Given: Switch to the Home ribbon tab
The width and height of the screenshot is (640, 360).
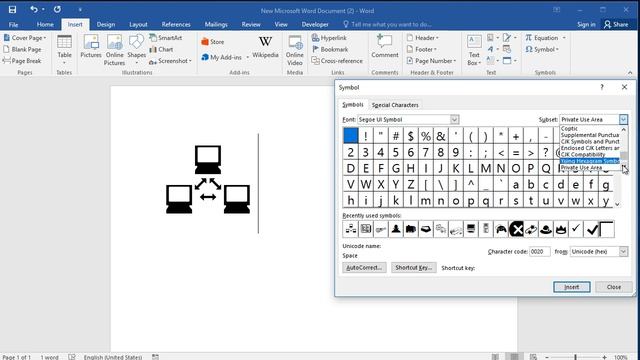Looking at the screenshot, I should click(x=45, y=24).
